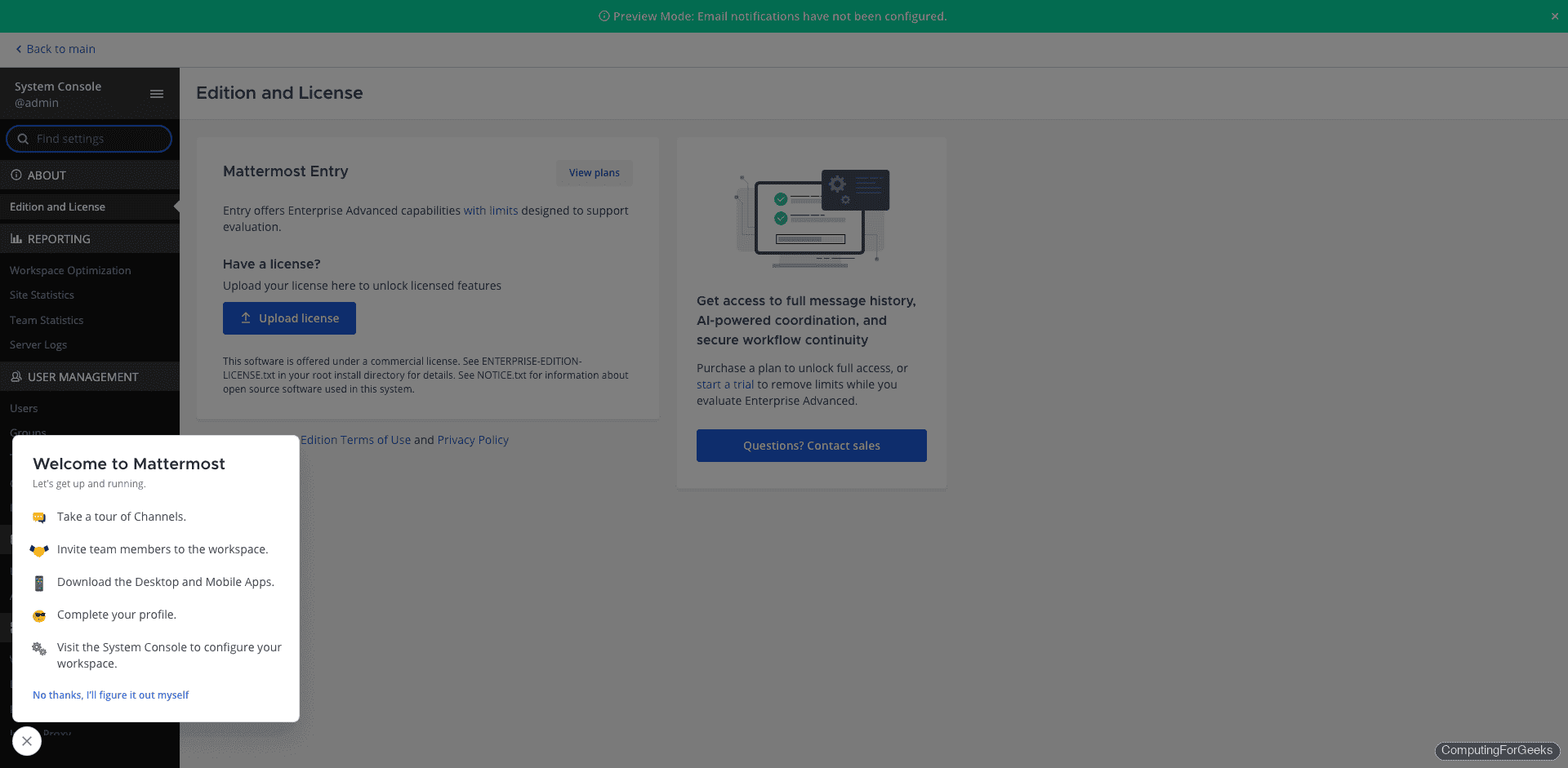This screenshot has height=768, width=1568.
Task: Click the handshake icon beside invite step
Action: (x=38, y=550)
